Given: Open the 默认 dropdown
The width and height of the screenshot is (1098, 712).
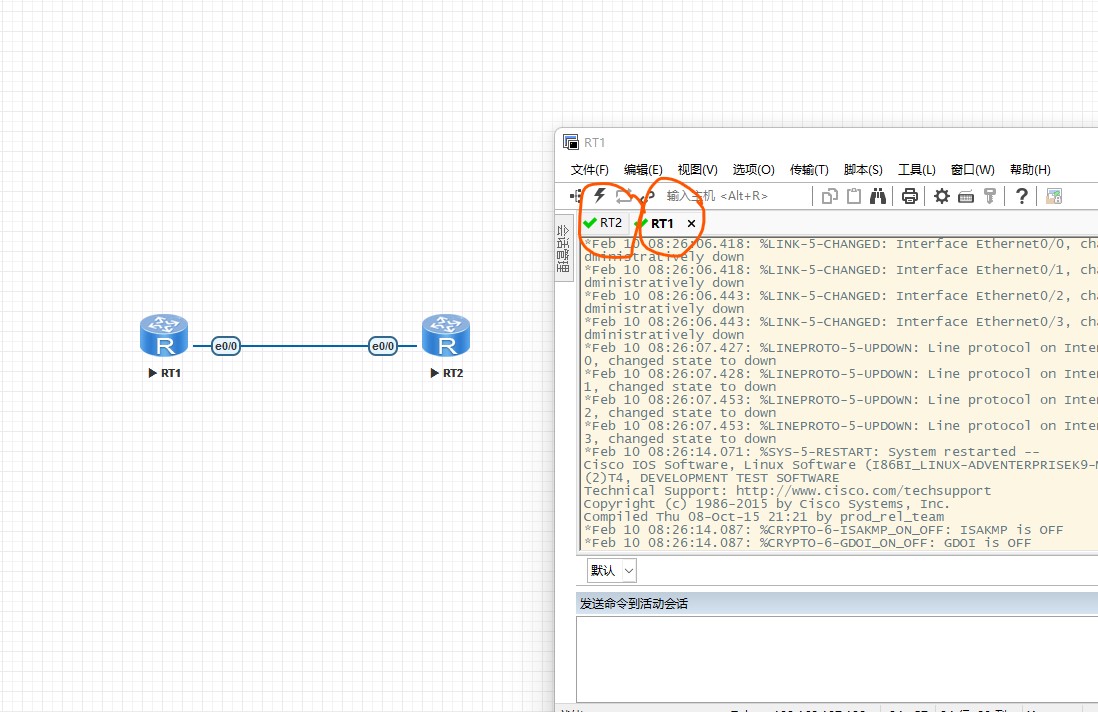Looking at the screenshot, I should 611,571.
